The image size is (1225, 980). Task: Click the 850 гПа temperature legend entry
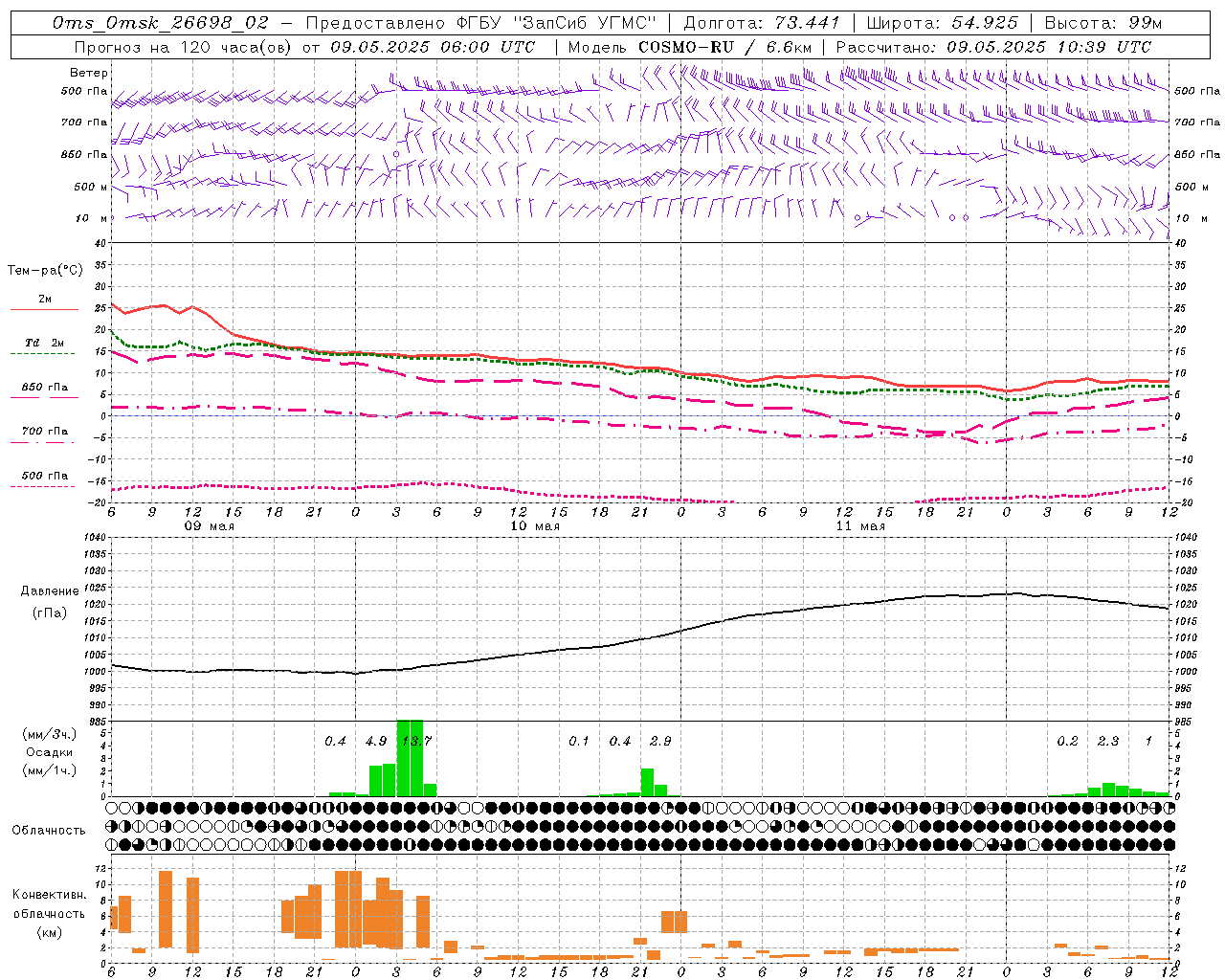point(44,388)
